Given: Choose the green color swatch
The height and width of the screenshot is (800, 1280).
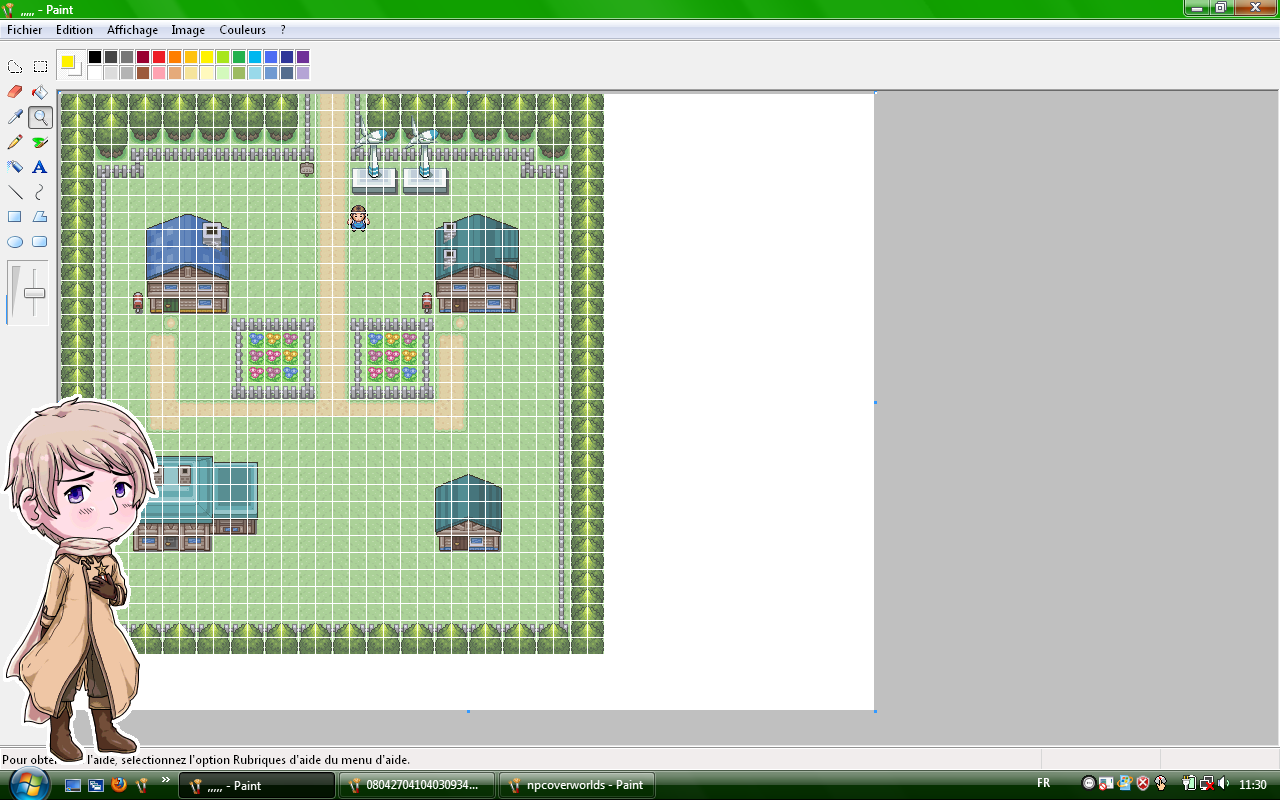Looking at the screenshot, I should [x=239, y=57].
